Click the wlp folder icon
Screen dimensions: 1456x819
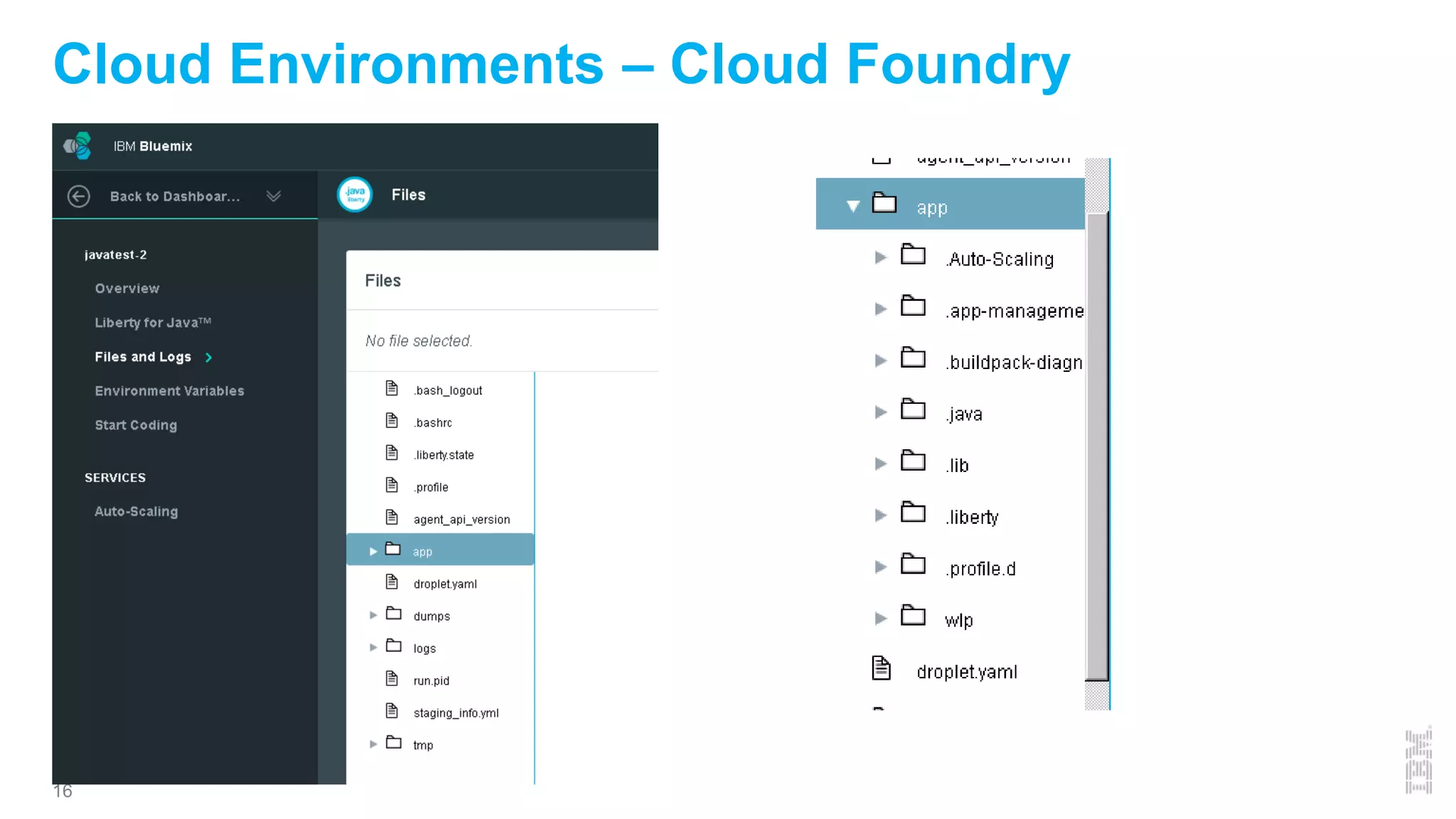point(913,616)
